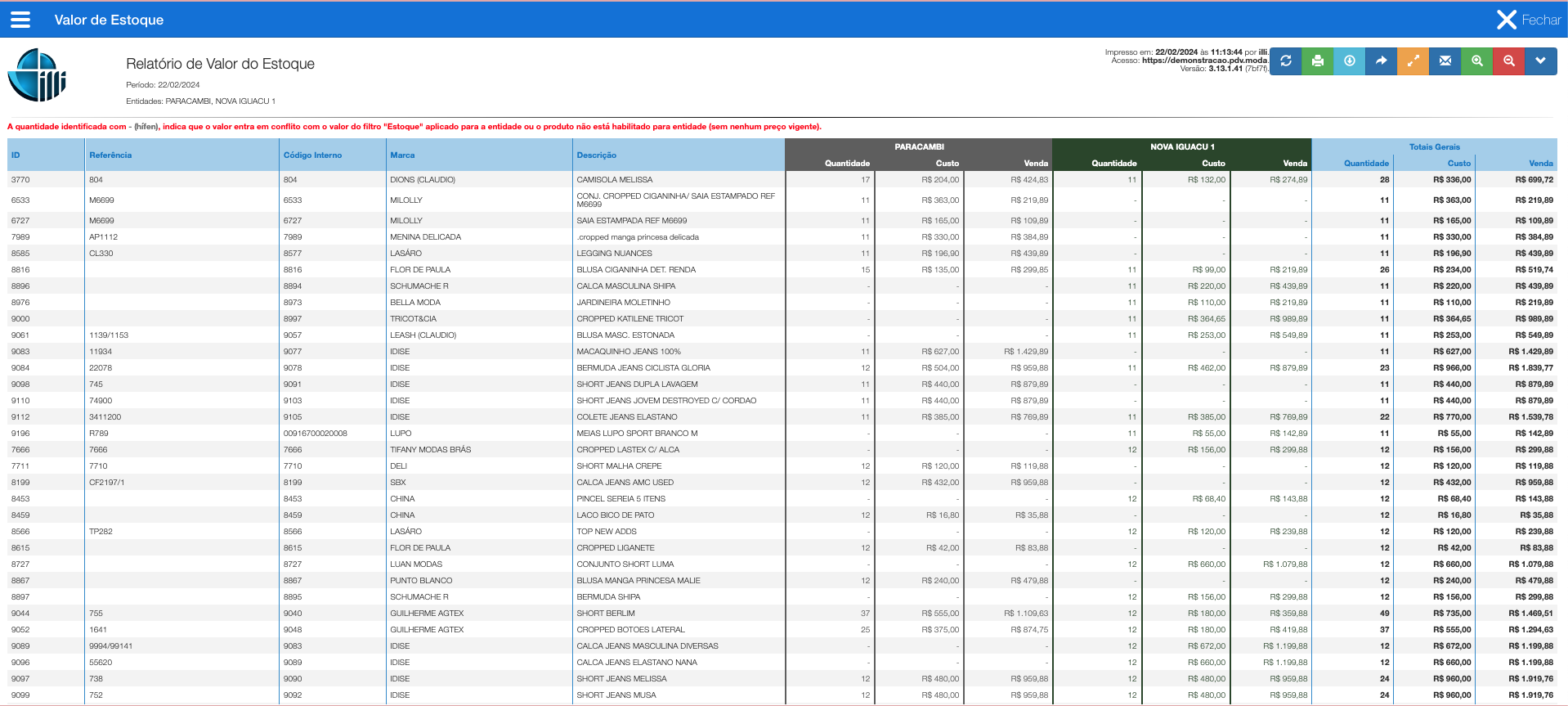Click the Descrição column header
This screenshot has width=1568, height=706.
596,155
